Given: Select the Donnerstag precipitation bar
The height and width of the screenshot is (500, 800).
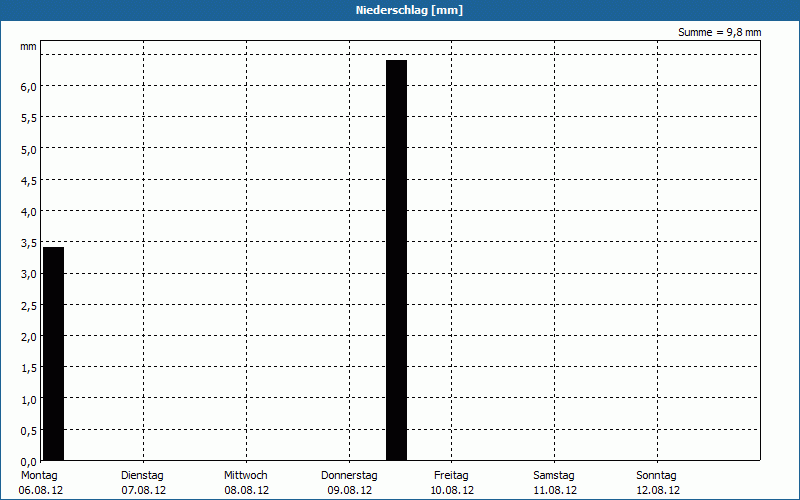Looking at the screenshot, I should point(396,260).
